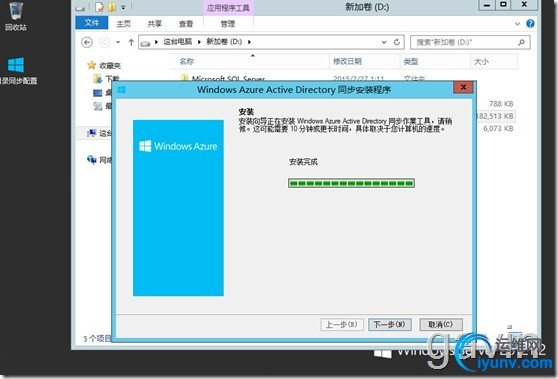Click the 这台电脑 breadcrumb segment
Viewport: 558px width, 379px height.
178,42
